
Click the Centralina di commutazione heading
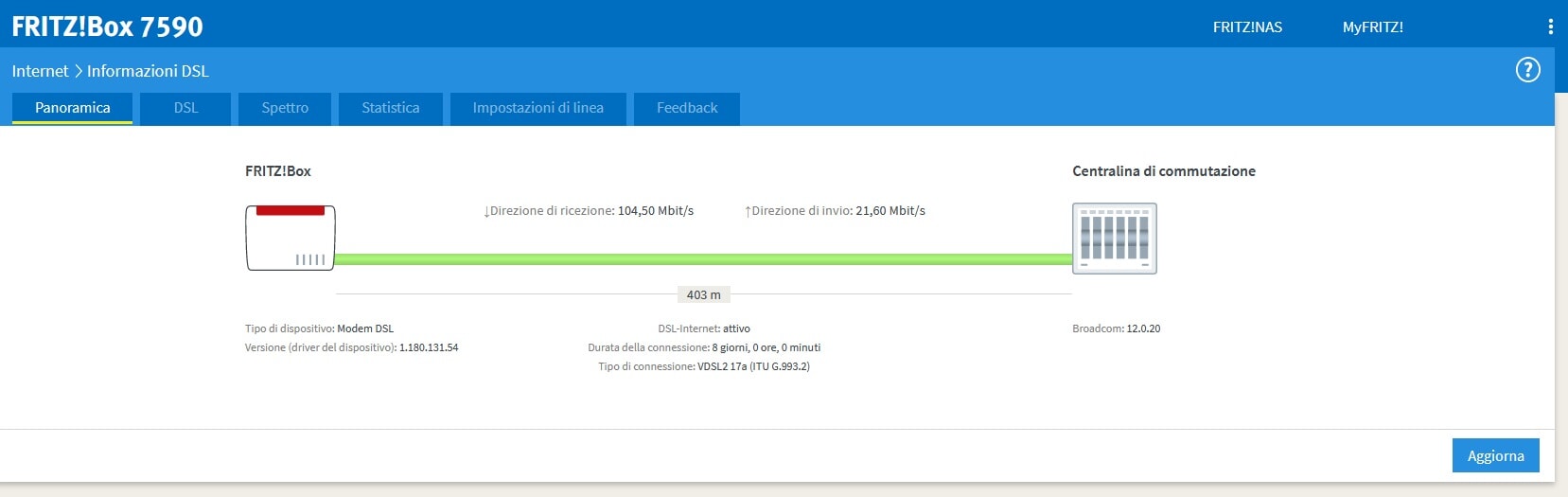pyautogui.click(x=1164, y=171)
